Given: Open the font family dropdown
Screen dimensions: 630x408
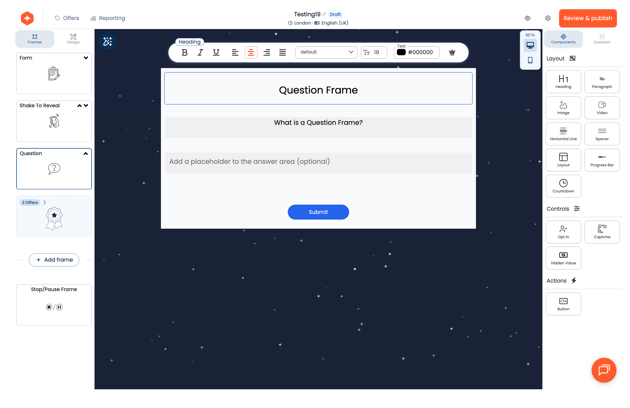Looking at the screenshot, I should (327, 52).
